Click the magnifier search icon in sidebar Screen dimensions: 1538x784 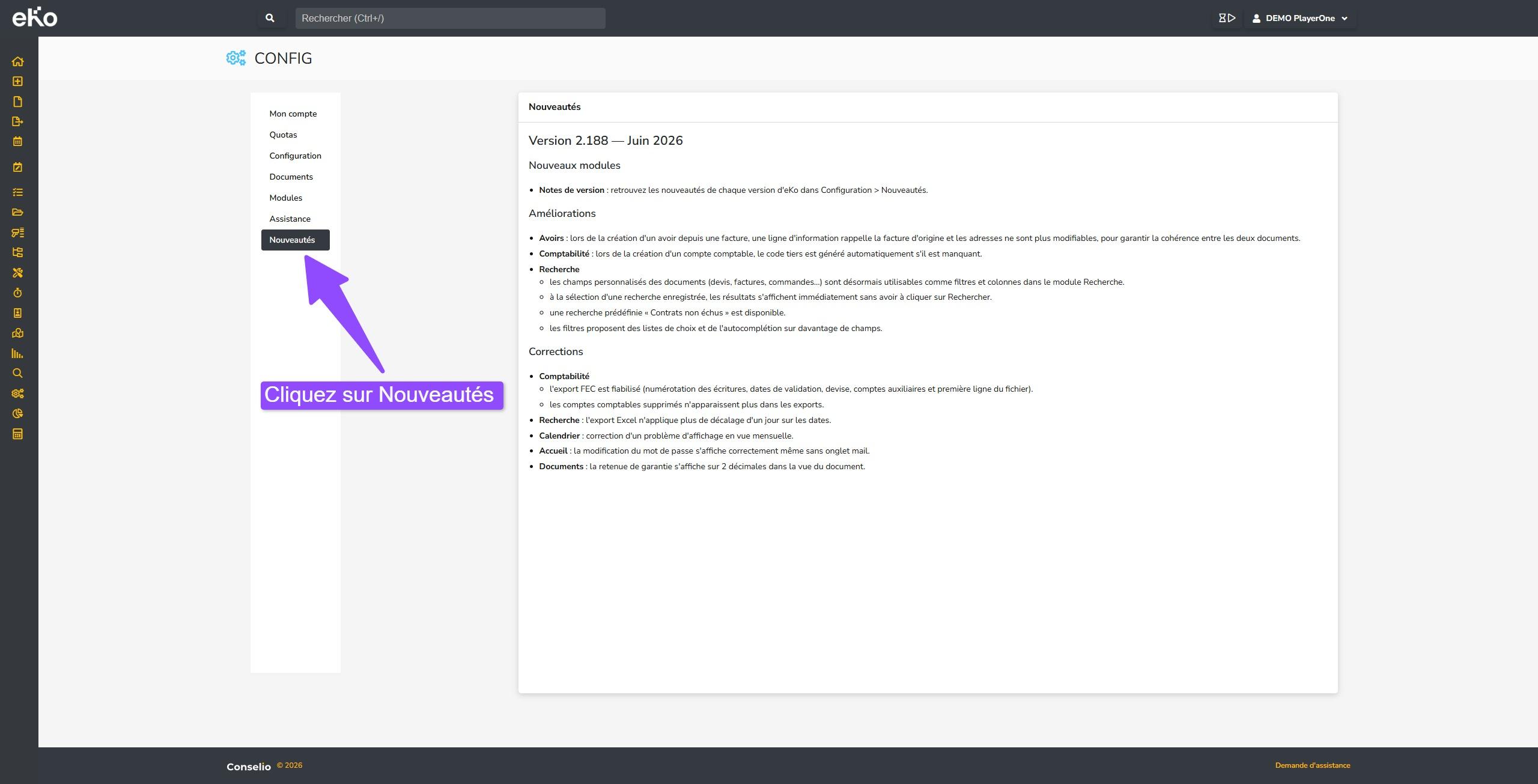point(17,373)
